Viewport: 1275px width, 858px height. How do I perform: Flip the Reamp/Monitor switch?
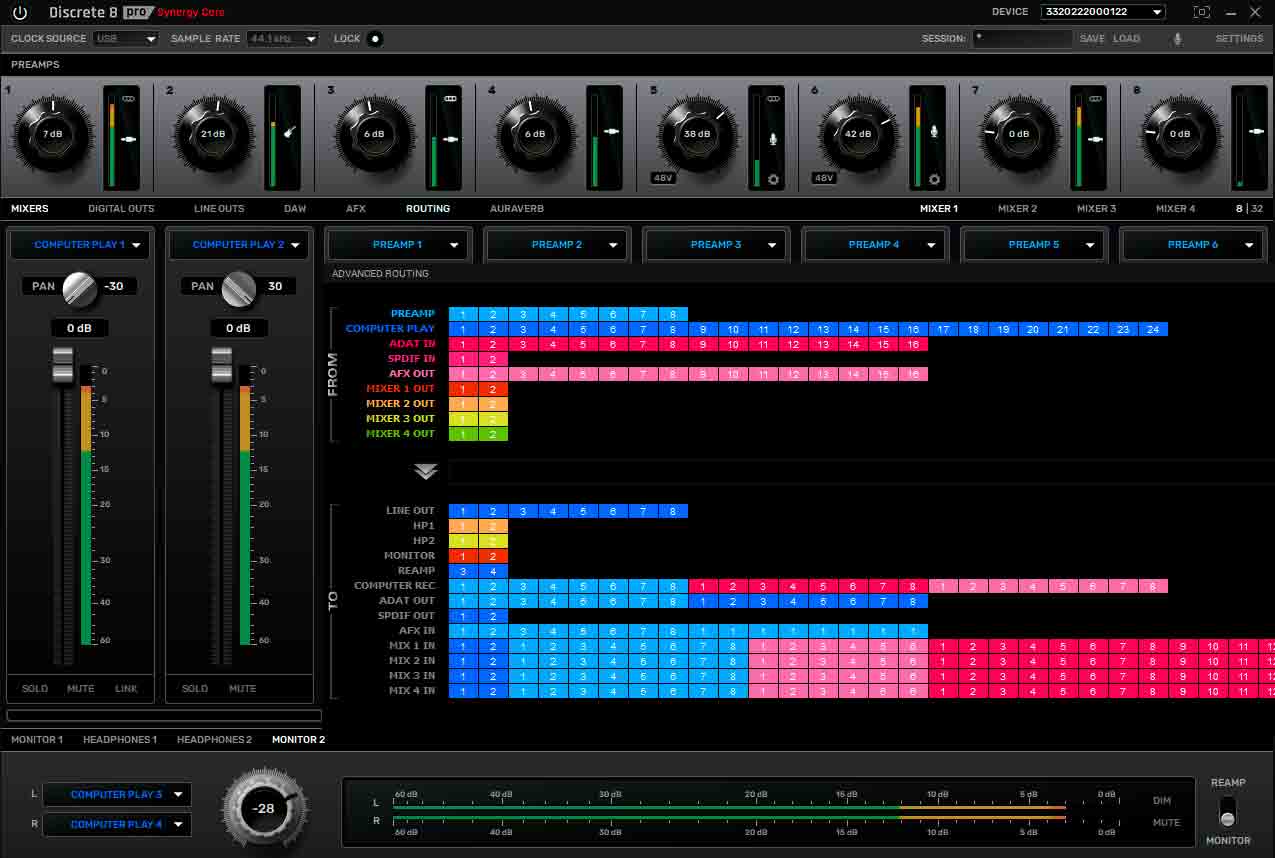pyautogui.click(x=1227, y=811)
